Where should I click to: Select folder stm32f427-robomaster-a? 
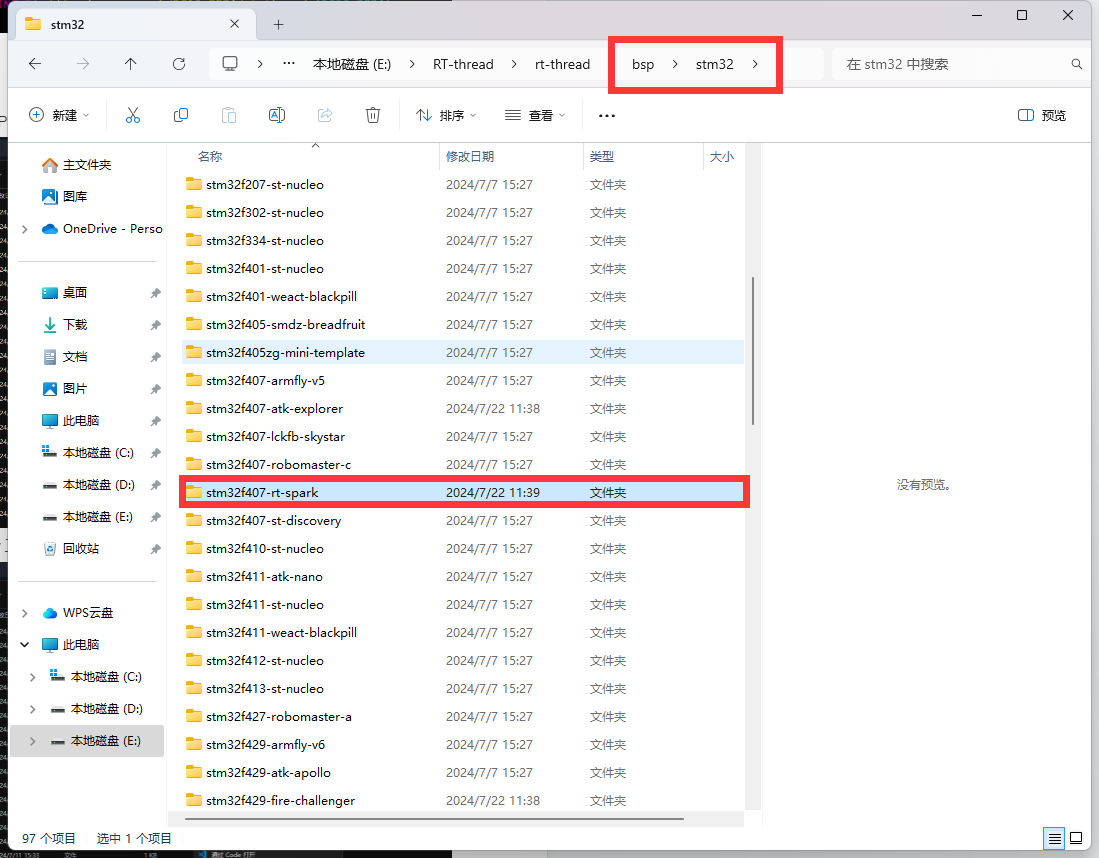(x=463, y=716)
